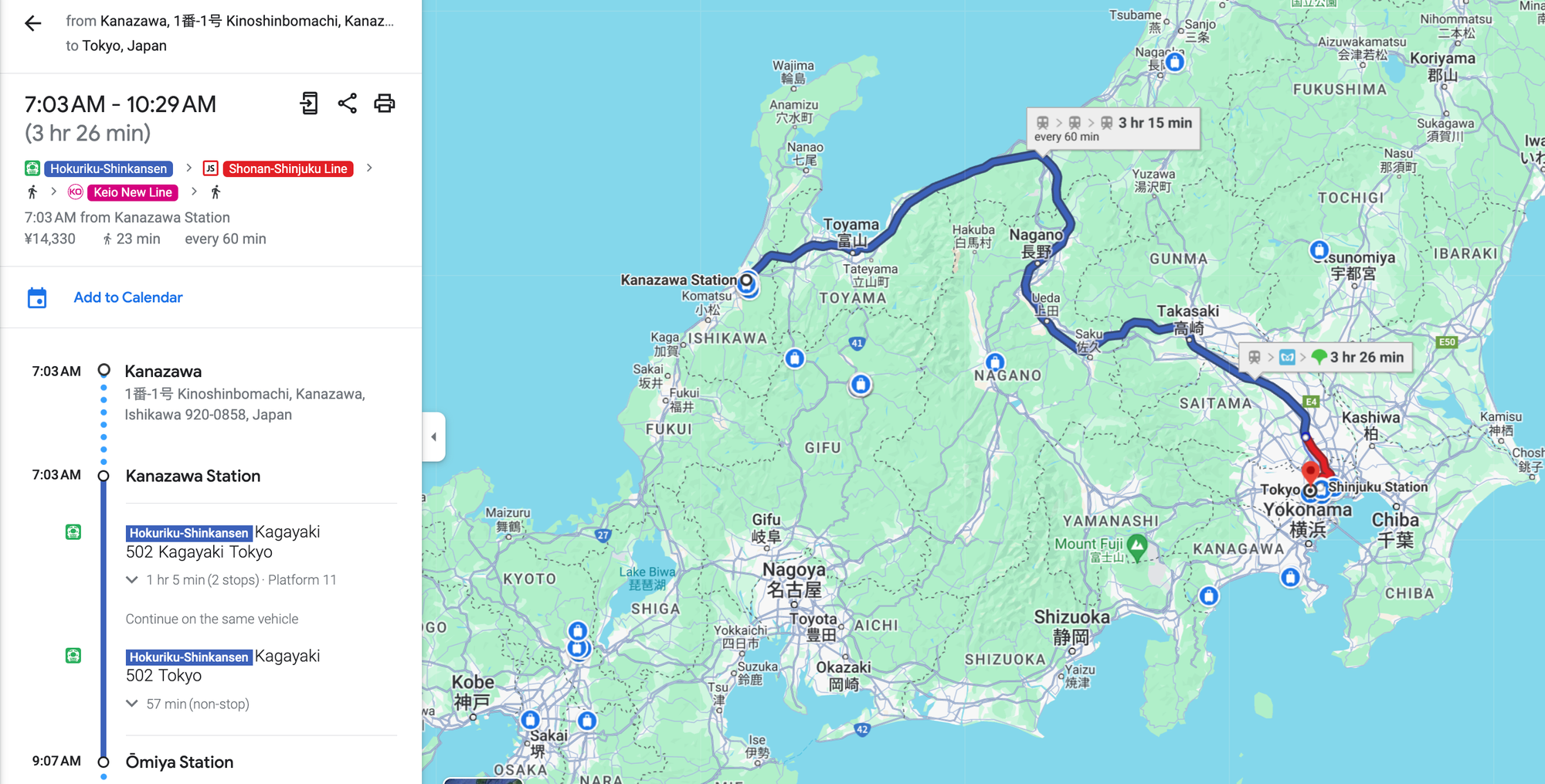Click the Hokuriku-Shinkansen label above 502 Kagayaki Tokyo
This screenshot has height=784, width=1545.
pyautogui.click(x=188, y=533)
